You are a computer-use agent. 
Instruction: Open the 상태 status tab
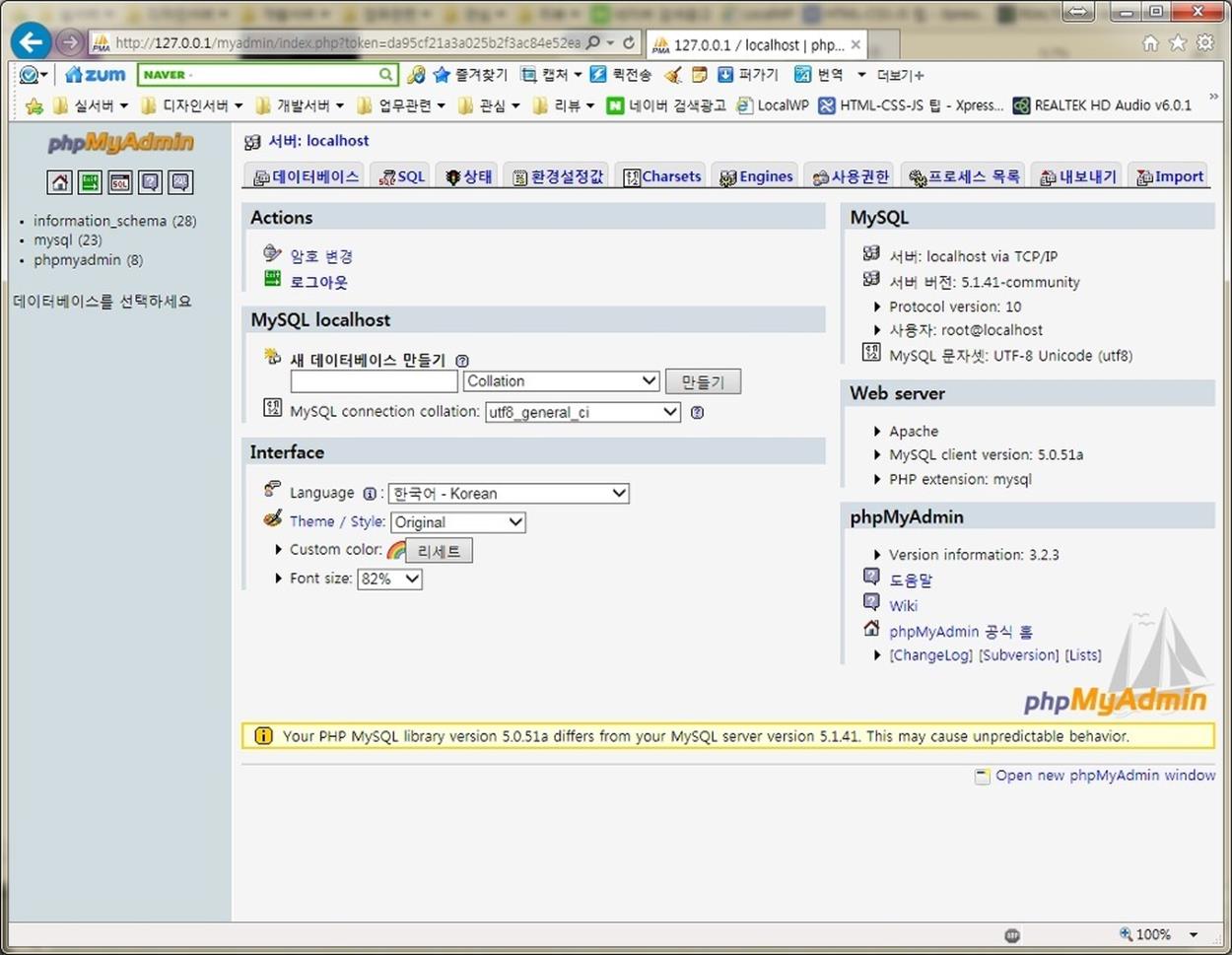pyautogui.click(x=468, y=176)
